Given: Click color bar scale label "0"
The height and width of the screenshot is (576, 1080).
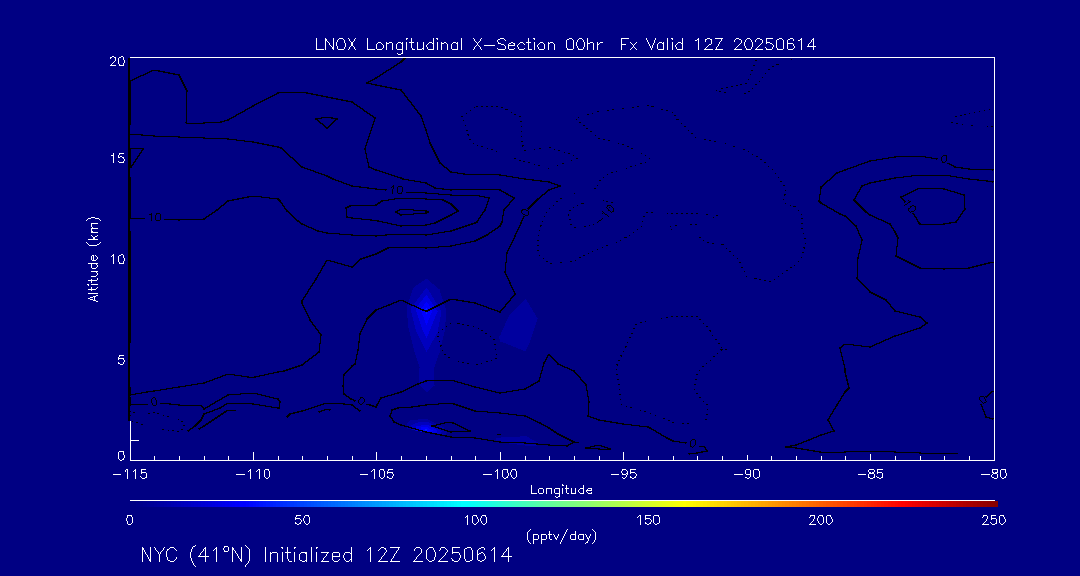Looking at the screenshot, I should click(129, 520).
